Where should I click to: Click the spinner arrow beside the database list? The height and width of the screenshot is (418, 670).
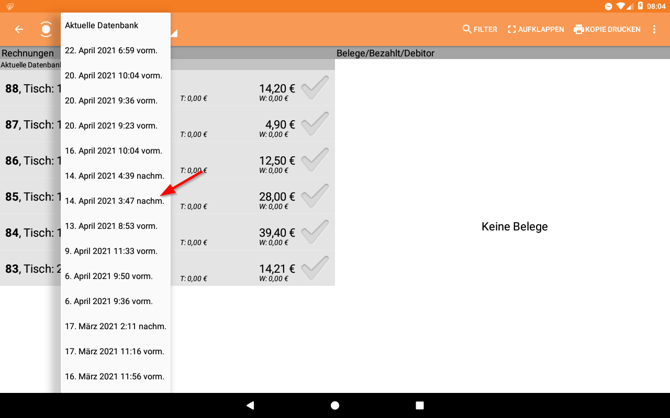pos(174,34)
